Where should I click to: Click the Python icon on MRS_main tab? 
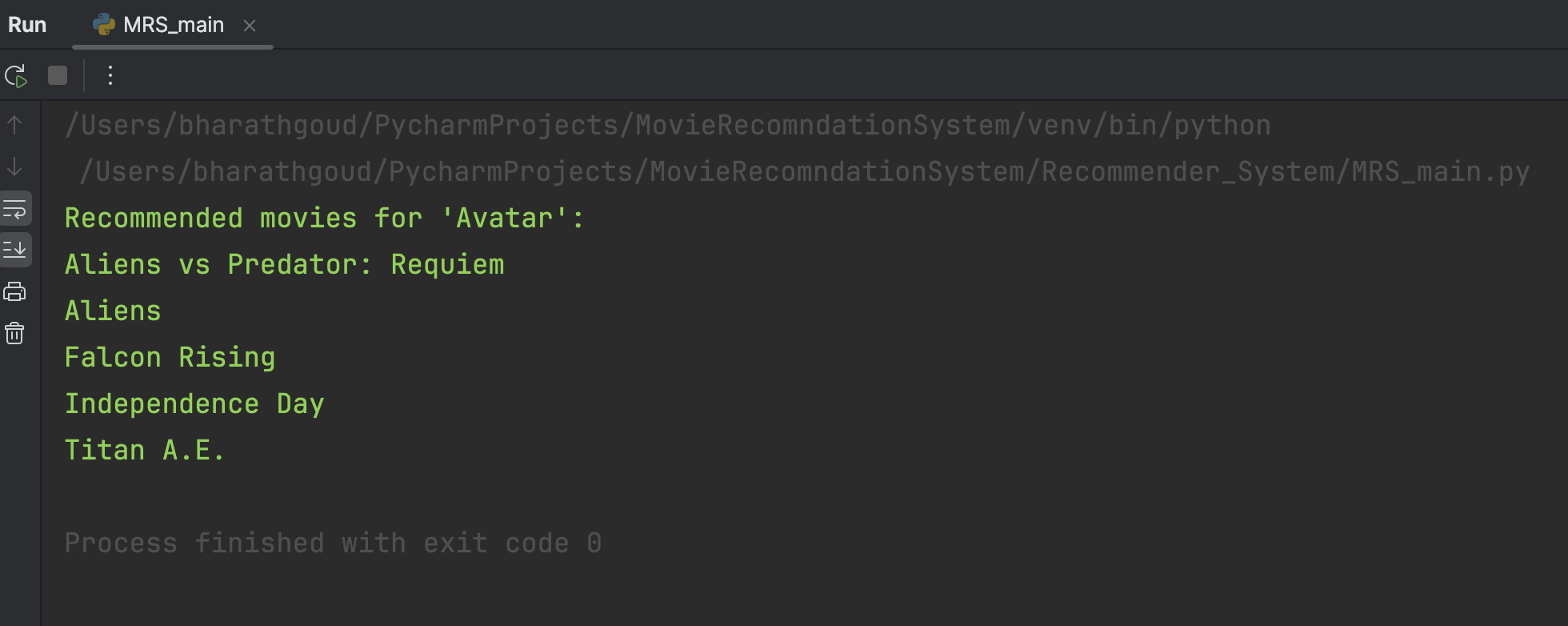pos(104,25)
